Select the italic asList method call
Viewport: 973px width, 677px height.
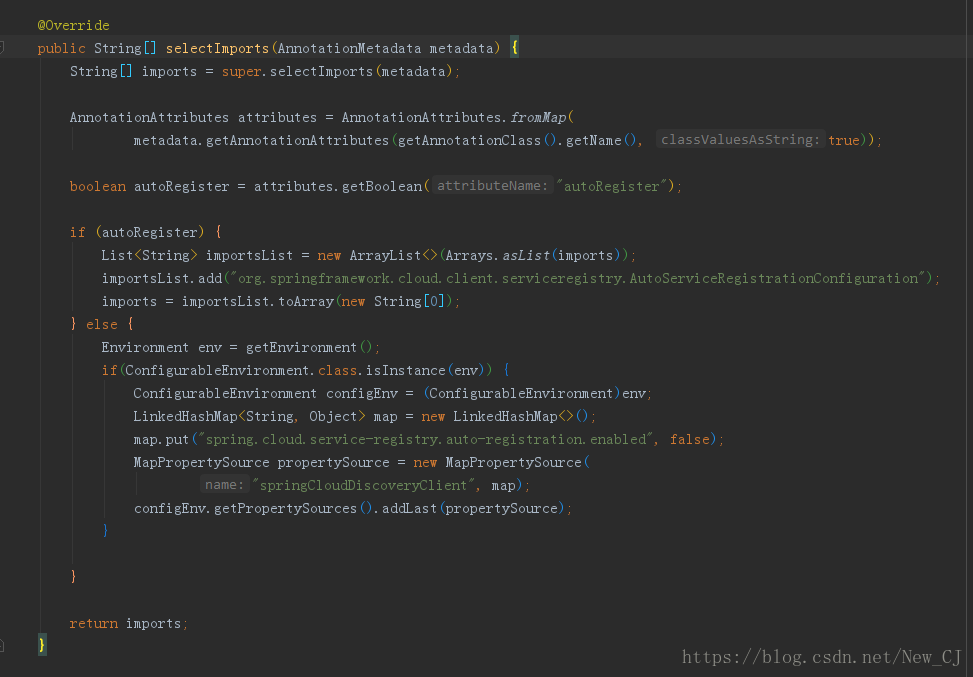(x=526, y=255)
